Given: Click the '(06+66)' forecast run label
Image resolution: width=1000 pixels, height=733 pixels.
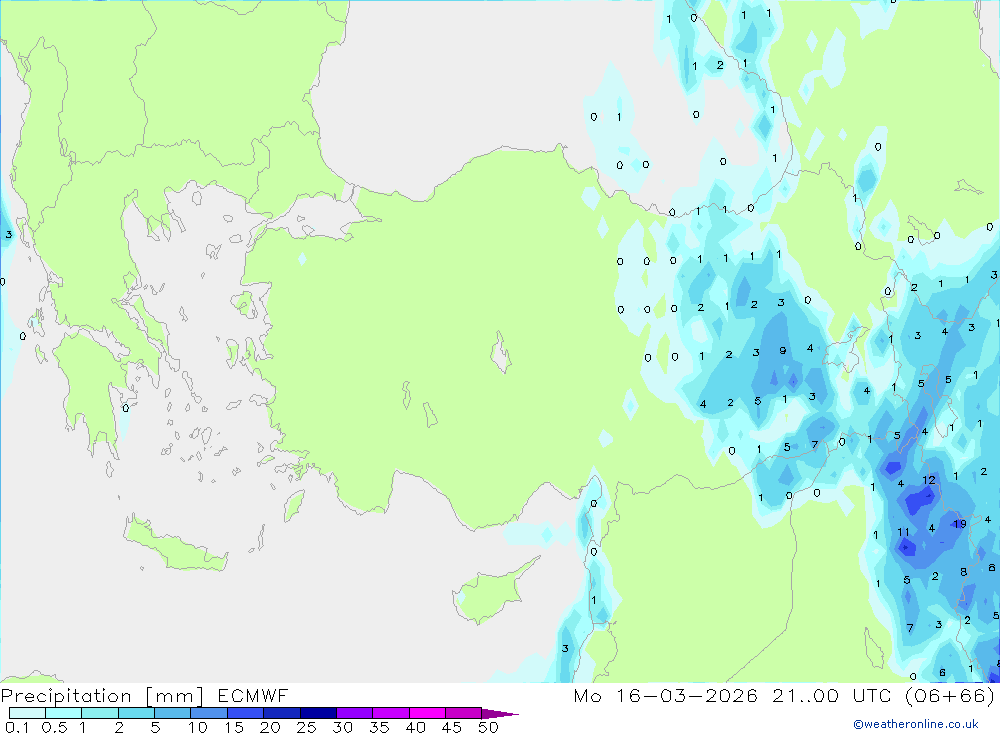Looking at the screenshot, I should pos(951,695).
